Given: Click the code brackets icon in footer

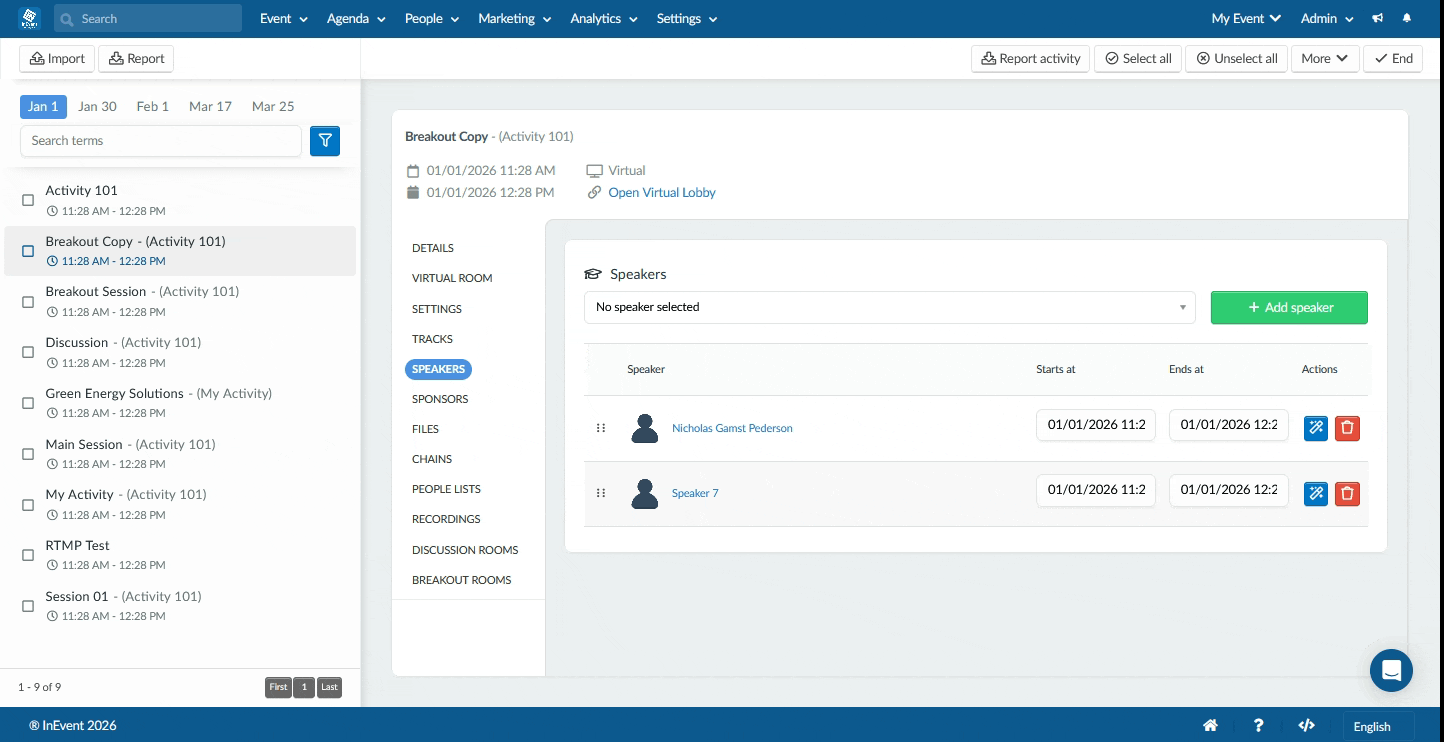Looking at the screenshot, I should 1306,726.
